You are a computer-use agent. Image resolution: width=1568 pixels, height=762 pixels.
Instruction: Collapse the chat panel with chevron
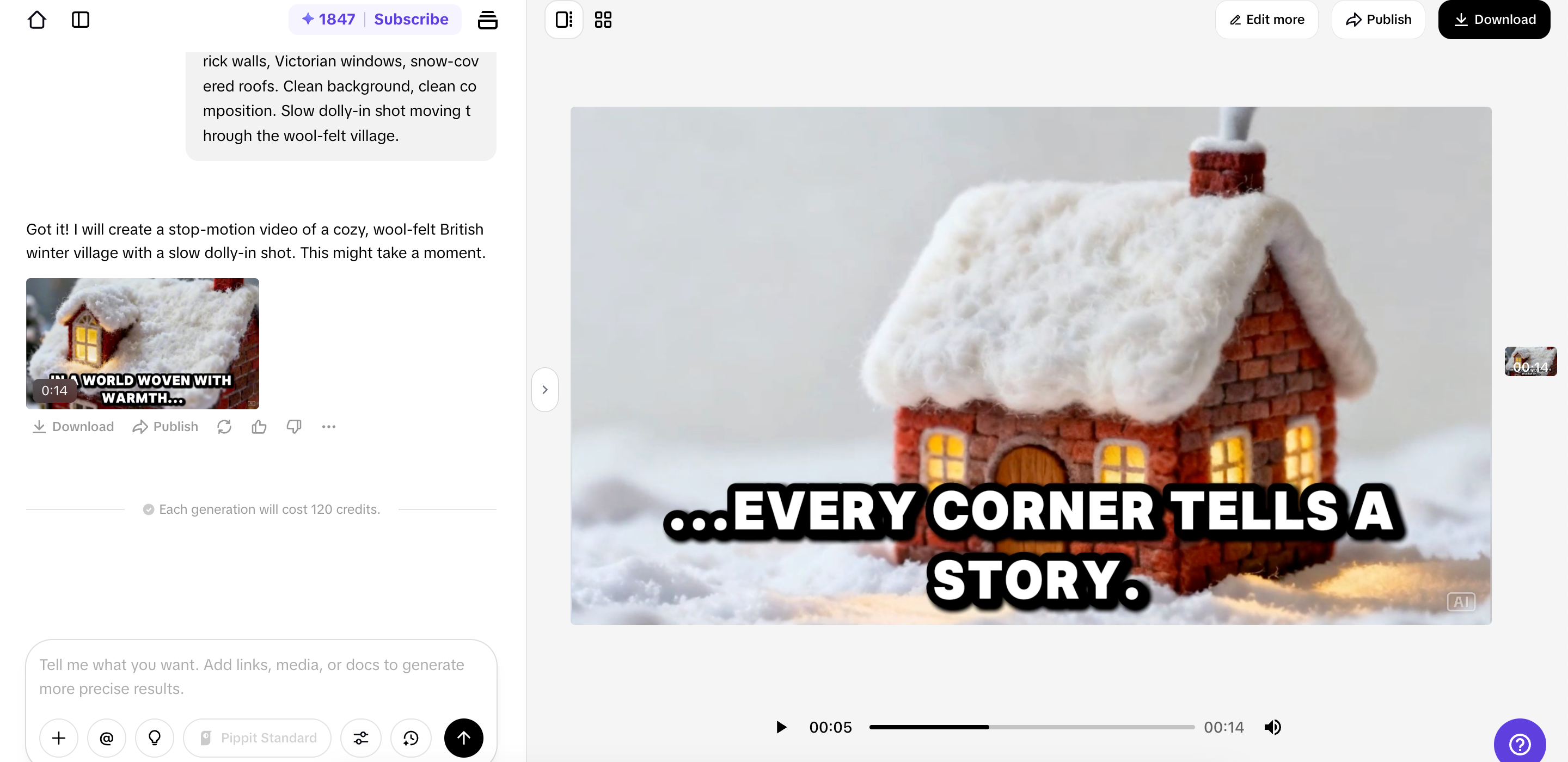[x=545, y=390]
